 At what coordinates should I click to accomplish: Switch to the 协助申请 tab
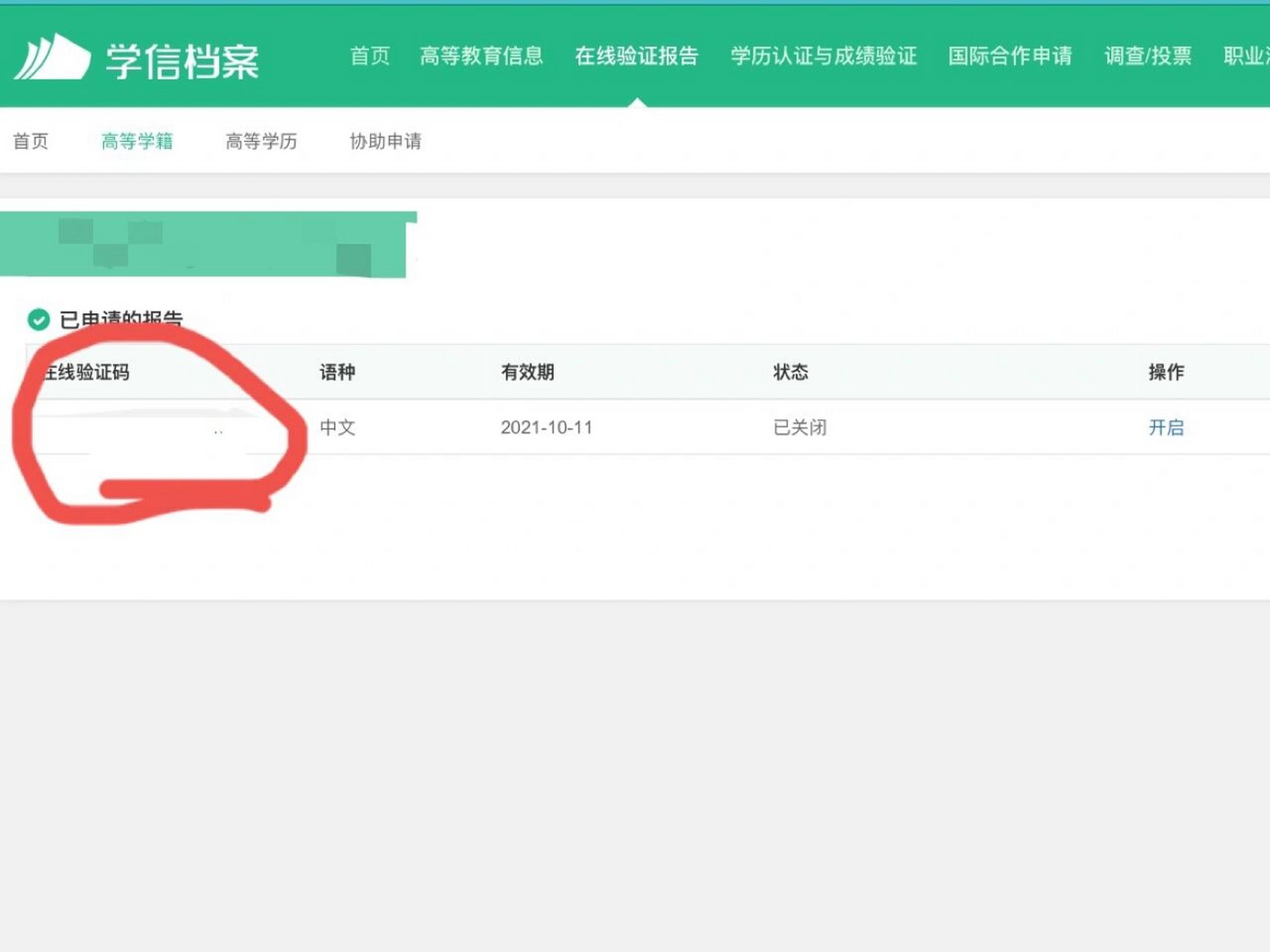[385, 141]
